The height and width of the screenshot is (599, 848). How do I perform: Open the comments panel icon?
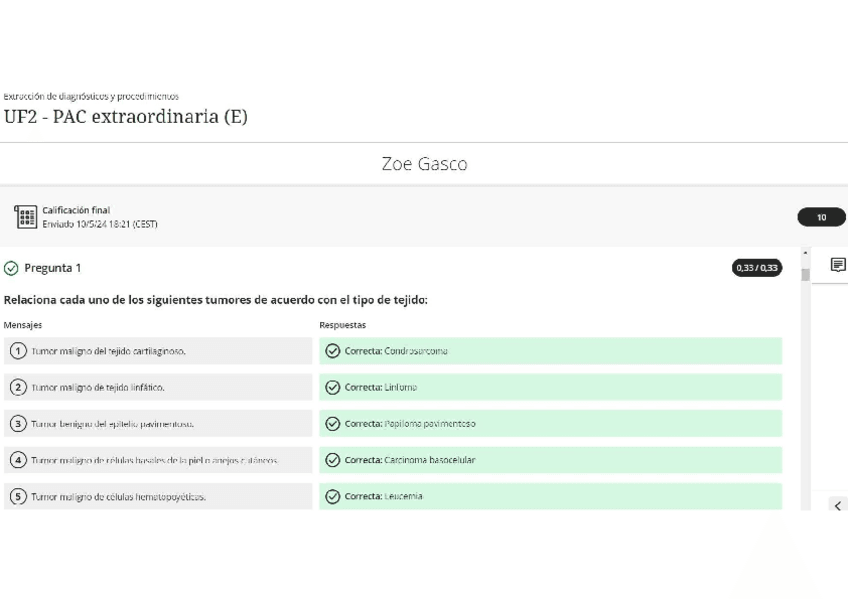point(838,265)
